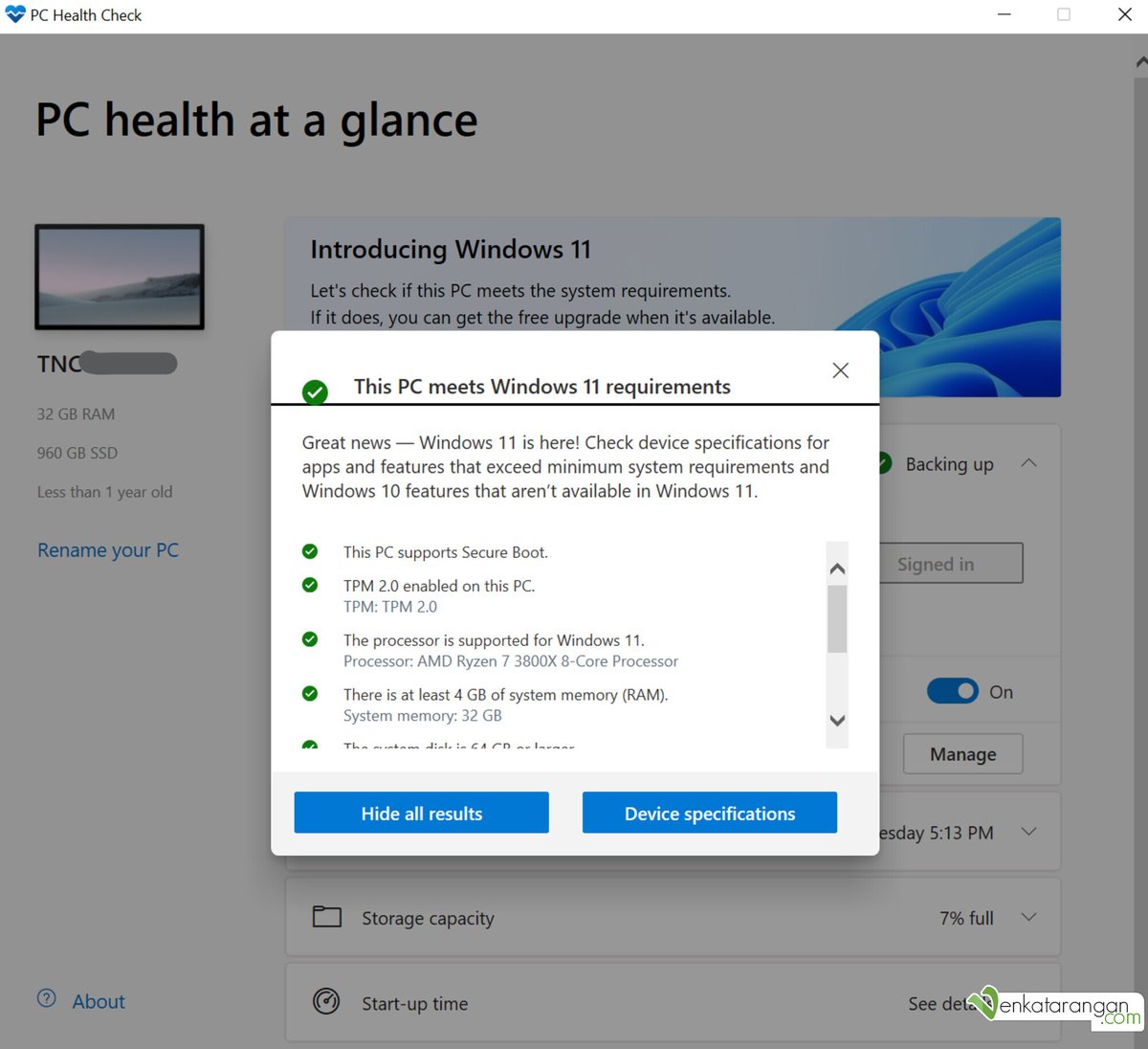
Task: Click the results list scroll up arrow
Action: click(837, 569)
